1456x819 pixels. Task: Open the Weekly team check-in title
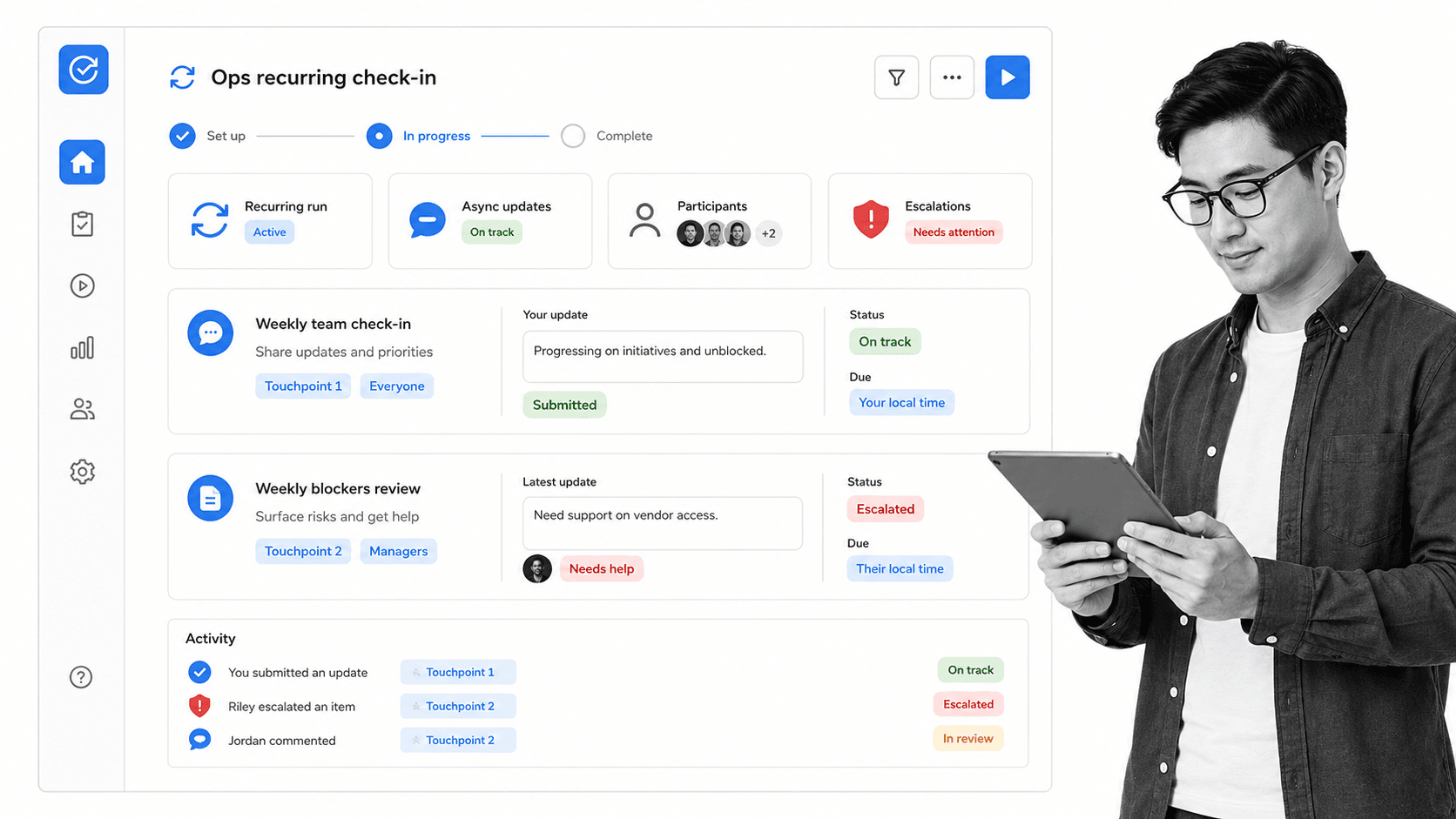[x=334, y=324]
